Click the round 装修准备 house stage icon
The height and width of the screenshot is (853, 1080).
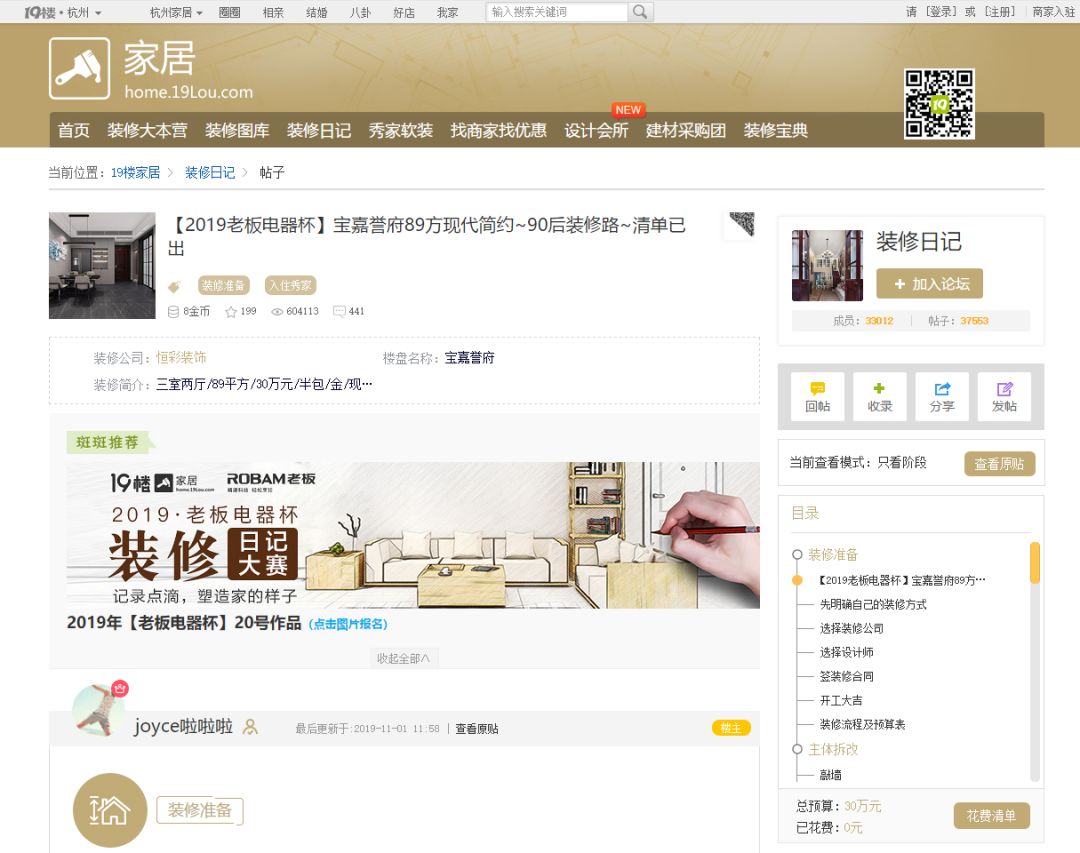tap(110, 810)
